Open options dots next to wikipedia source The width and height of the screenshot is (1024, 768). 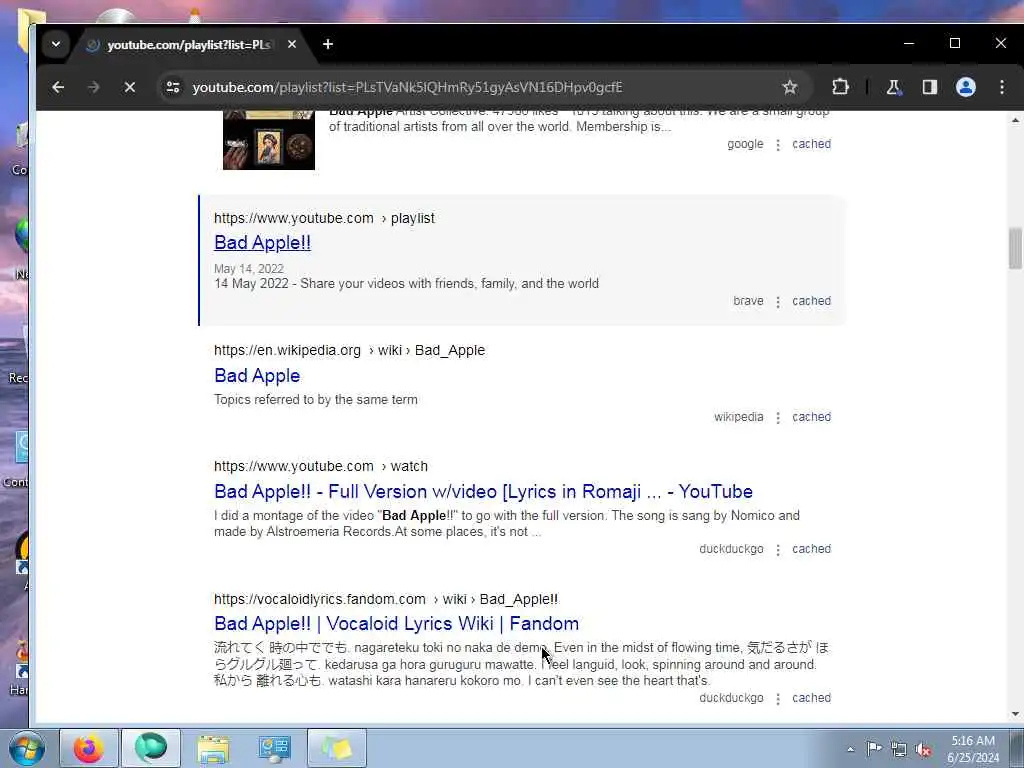pyautogui.click(x=777, y=417)
